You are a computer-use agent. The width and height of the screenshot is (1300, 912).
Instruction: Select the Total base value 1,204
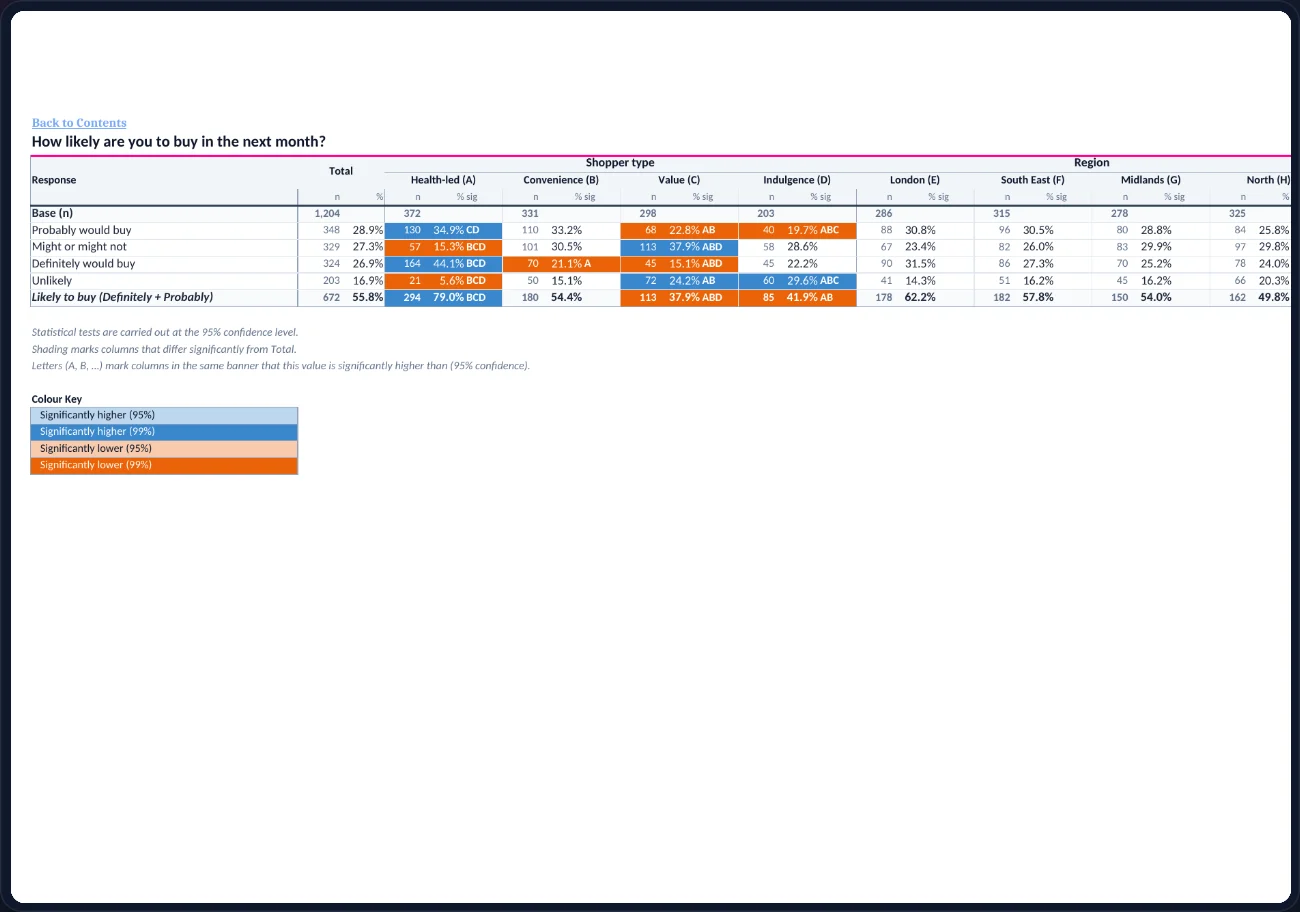coord(327,213)
